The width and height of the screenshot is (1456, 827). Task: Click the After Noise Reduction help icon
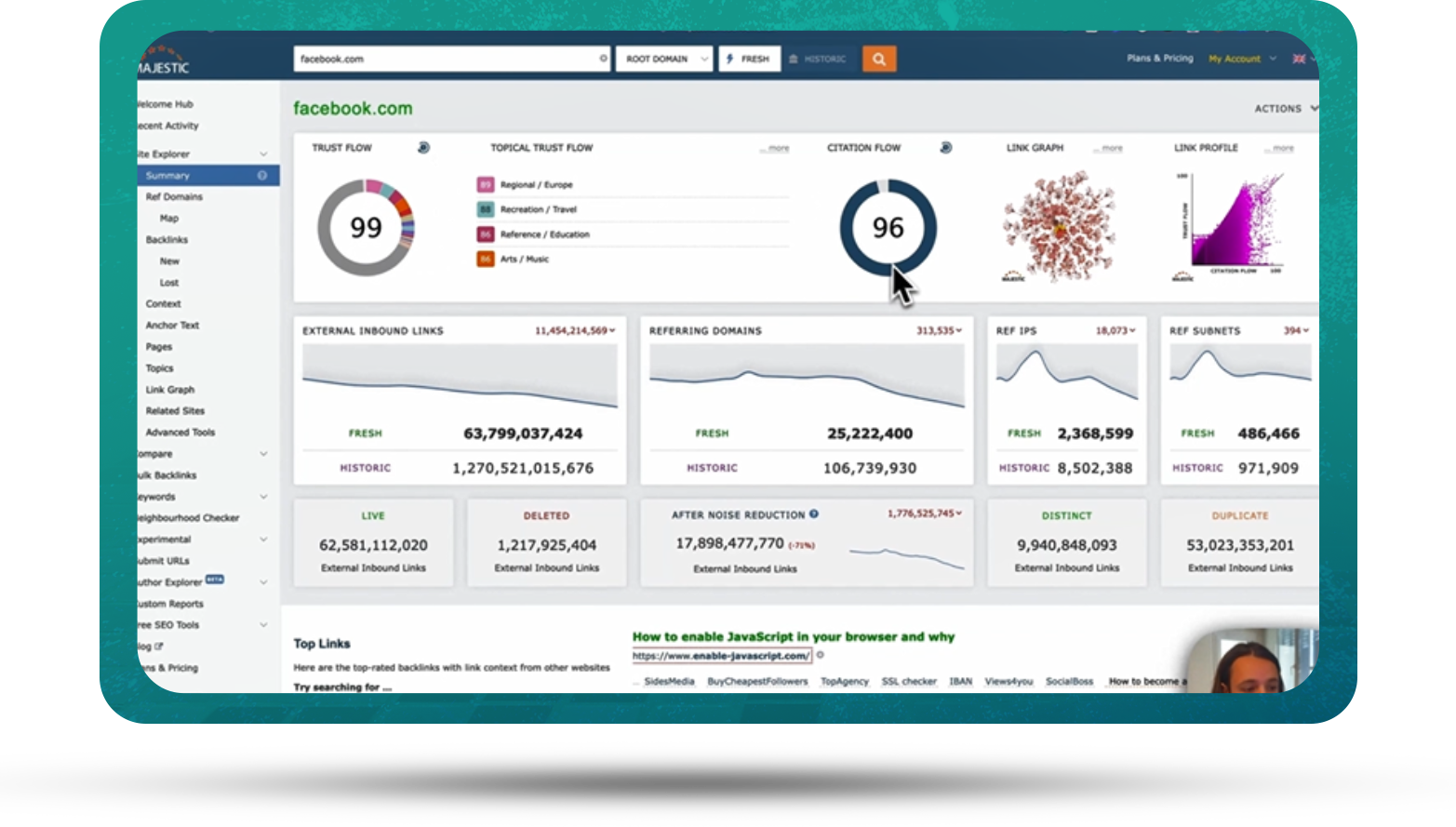(x=814, y=514)
